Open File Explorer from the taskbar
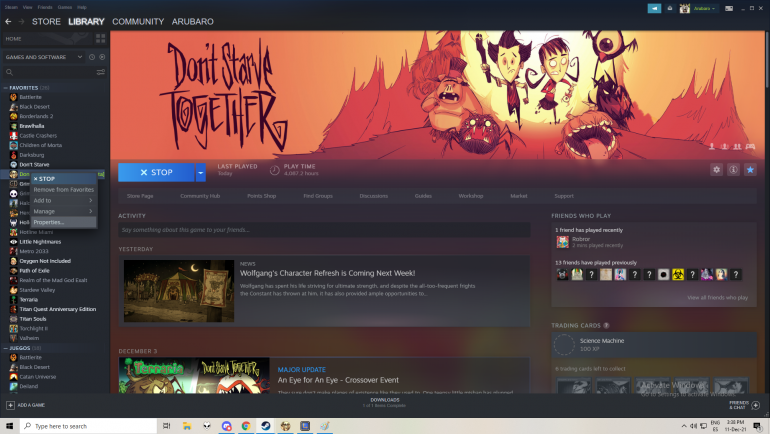770x434 pixels. tap(187, 426)
